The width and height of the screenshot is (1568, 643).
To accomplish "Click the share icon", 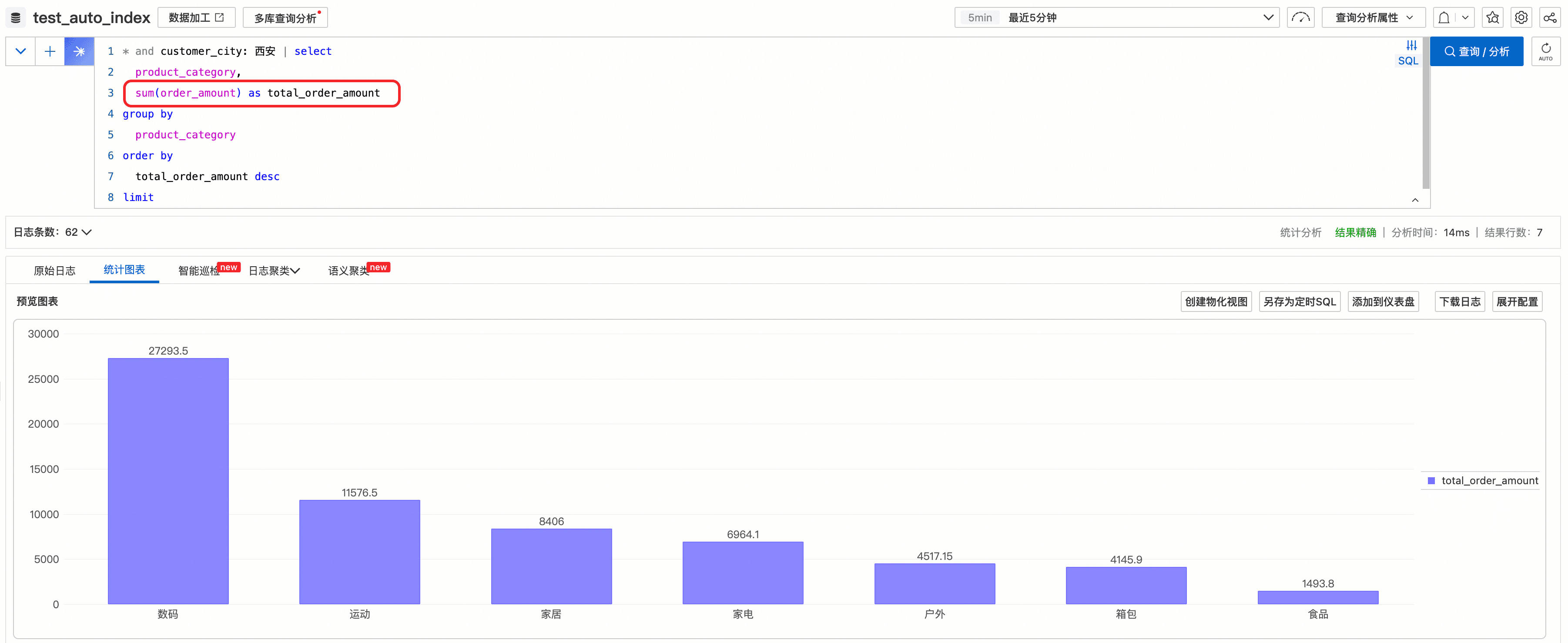I will pos(1550,18).
